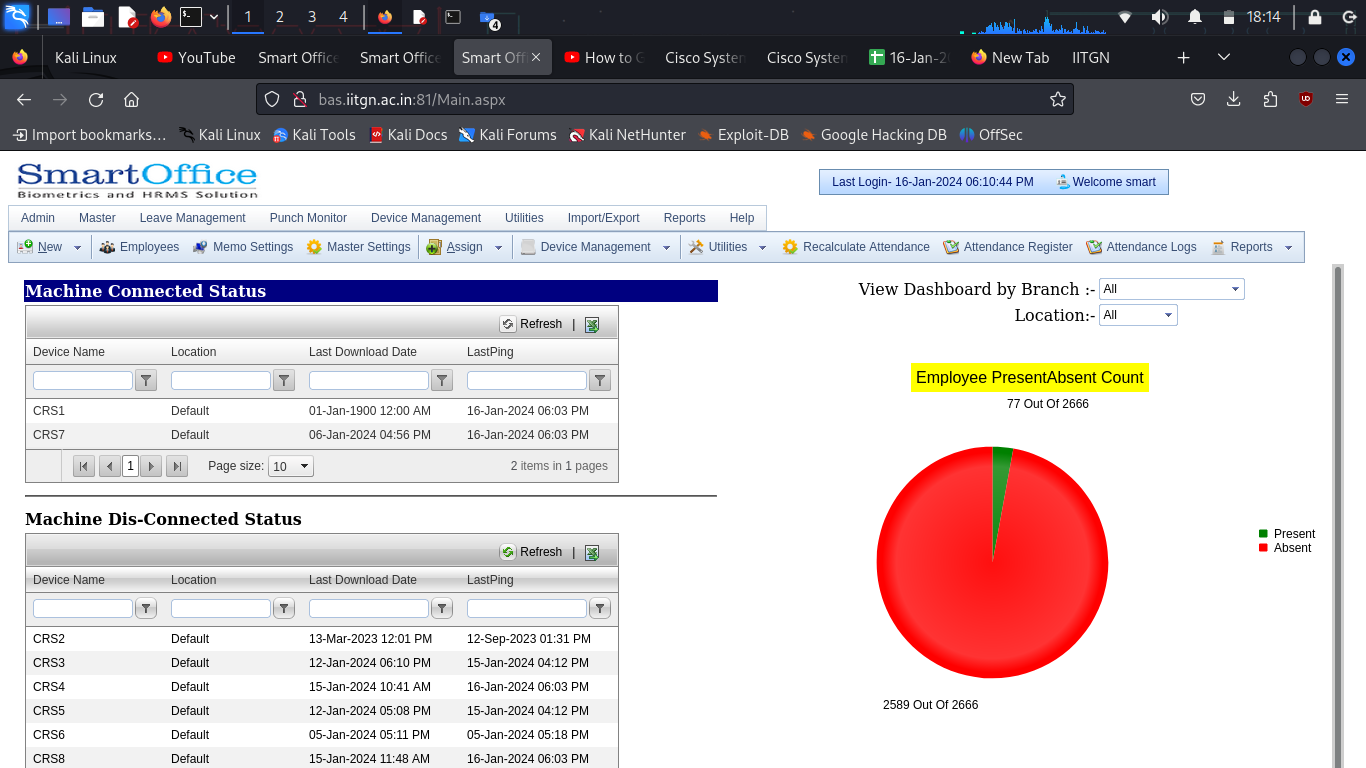Expand the Reports toolbar dropdown arrow
This screenshot has width=1366, height=768.
(x=1288, y=248)
